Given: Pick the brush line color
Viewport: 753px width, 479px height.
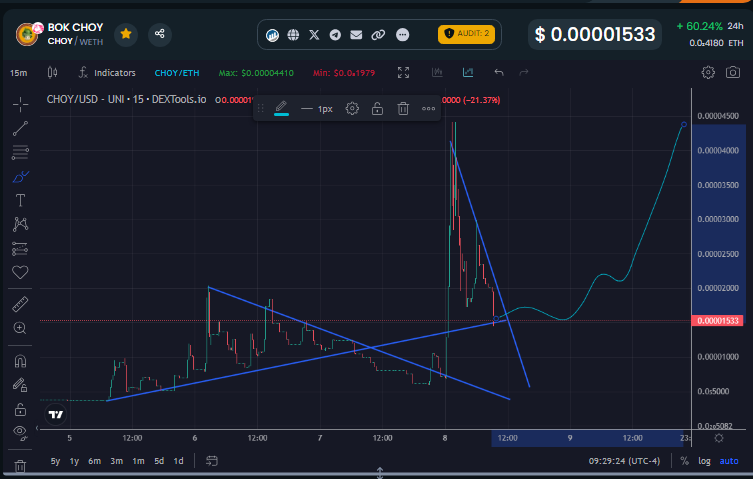Looking at the screenshot, I should (281, 108).
